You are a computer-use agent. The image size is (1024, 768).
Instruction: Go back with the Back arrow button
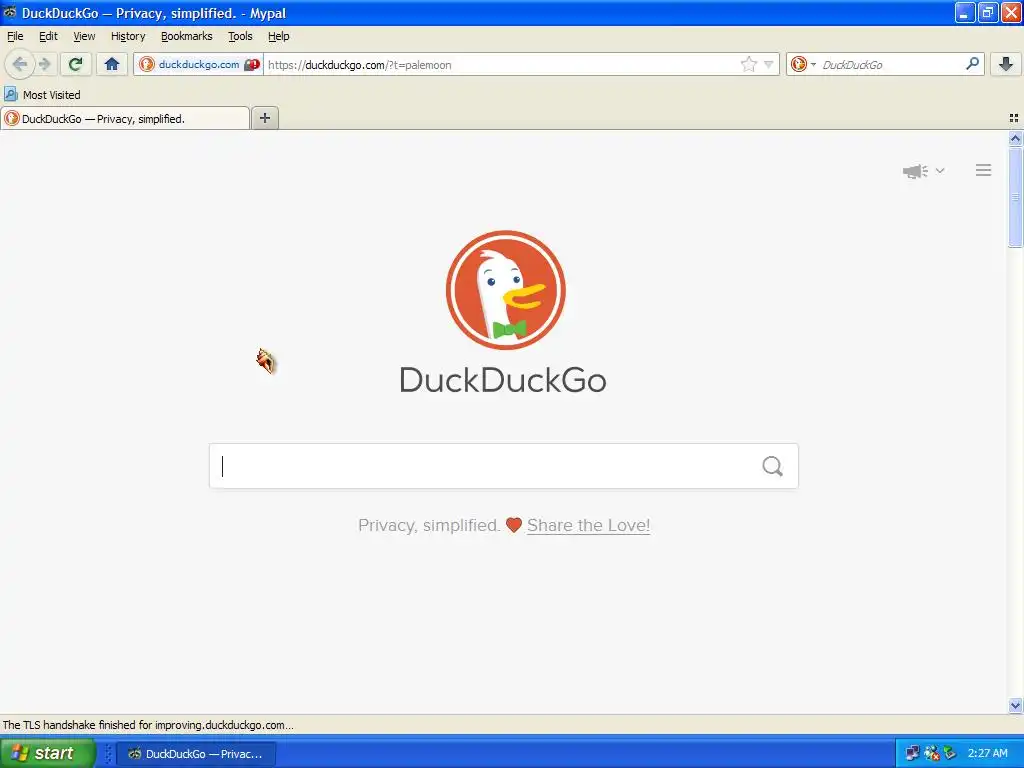(20, 64)
